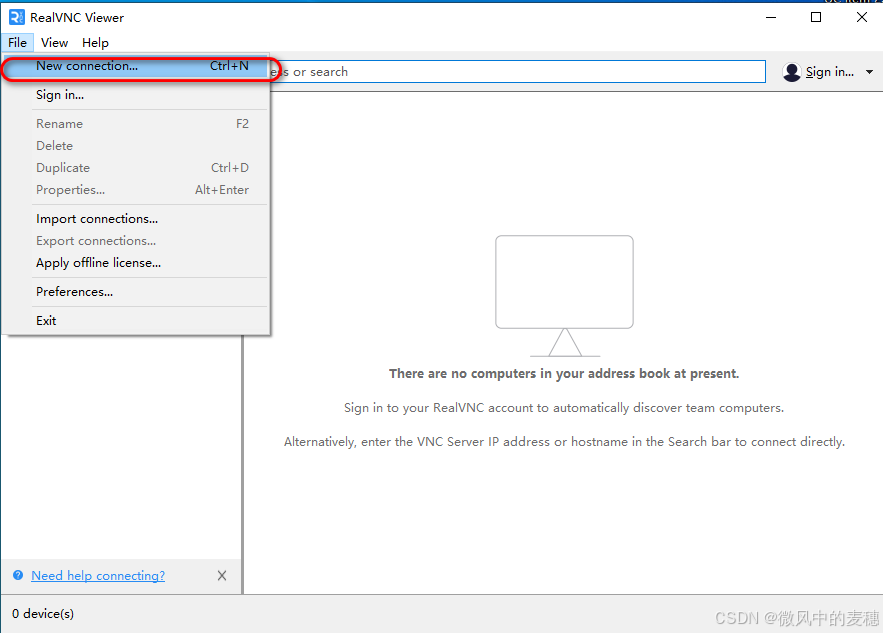Click the Duplicate menu entry

click(136, 168)
